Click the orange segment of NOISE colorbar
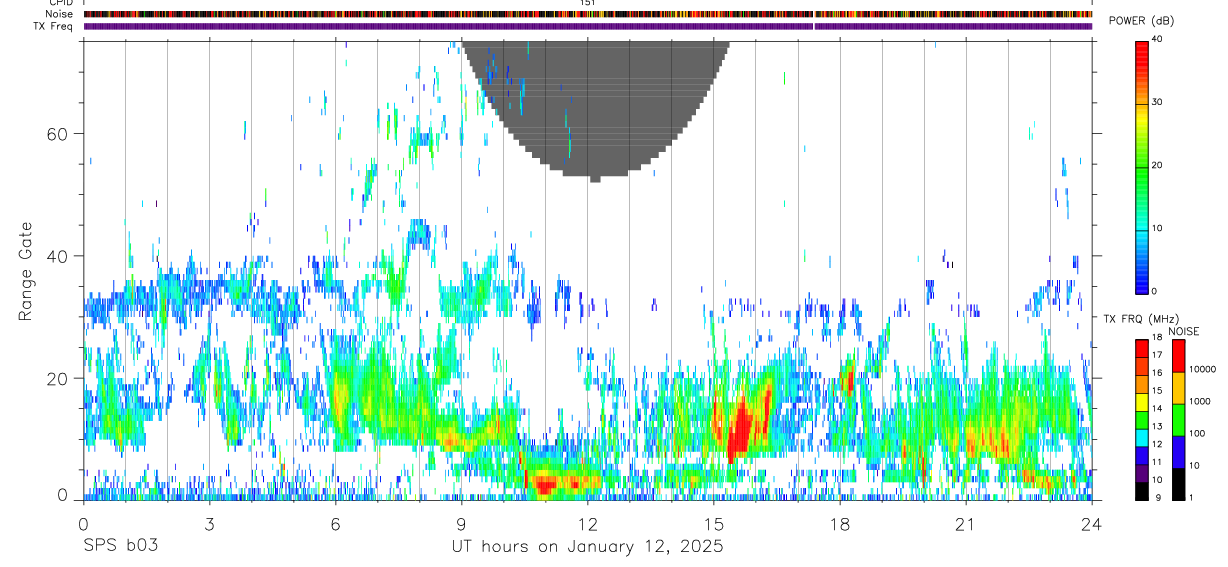Viewport: 1228px width, 567px height. tap(1178, 388)
